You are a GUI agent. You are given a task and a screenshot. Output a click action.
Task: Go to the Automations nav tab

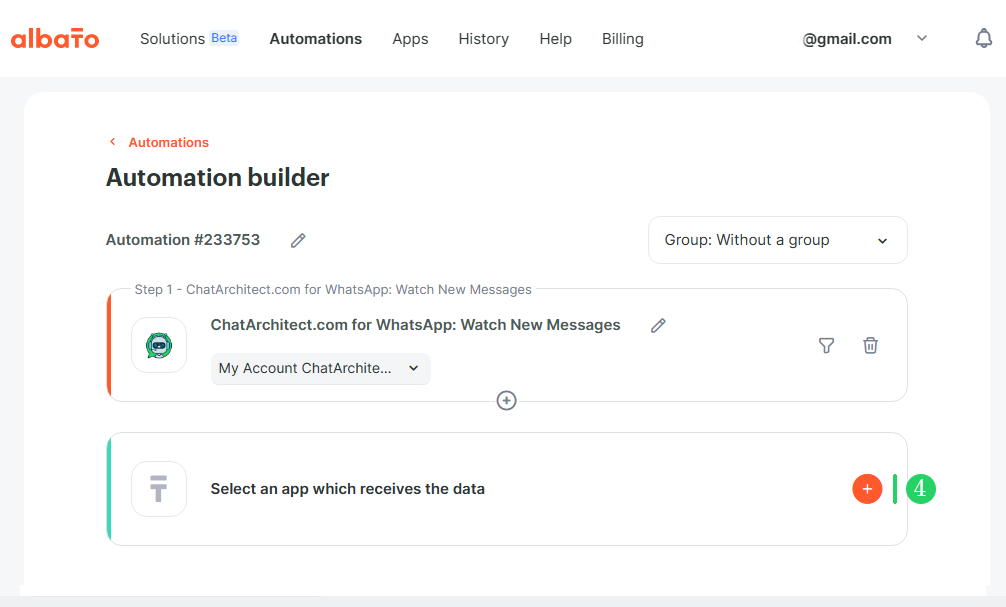(316, 38)
